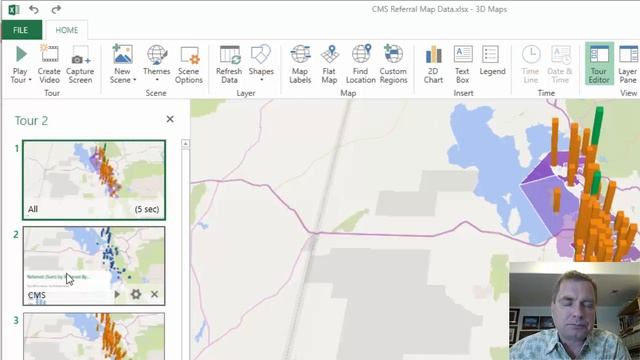Image resolution: width=640 pixels, height=360 pixels.
Task: Toggle the Layer Pane
Action: pos(628,64)
